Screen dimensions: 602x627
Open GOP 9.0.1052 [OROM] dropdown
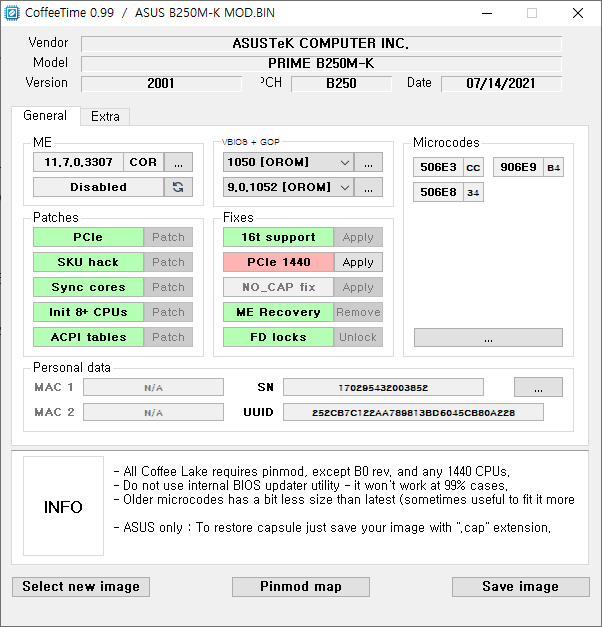coord(288,187)
